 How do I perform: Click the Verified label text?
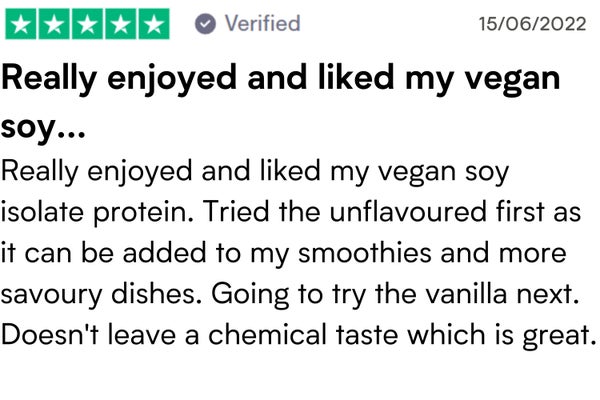tap(262, 23)
